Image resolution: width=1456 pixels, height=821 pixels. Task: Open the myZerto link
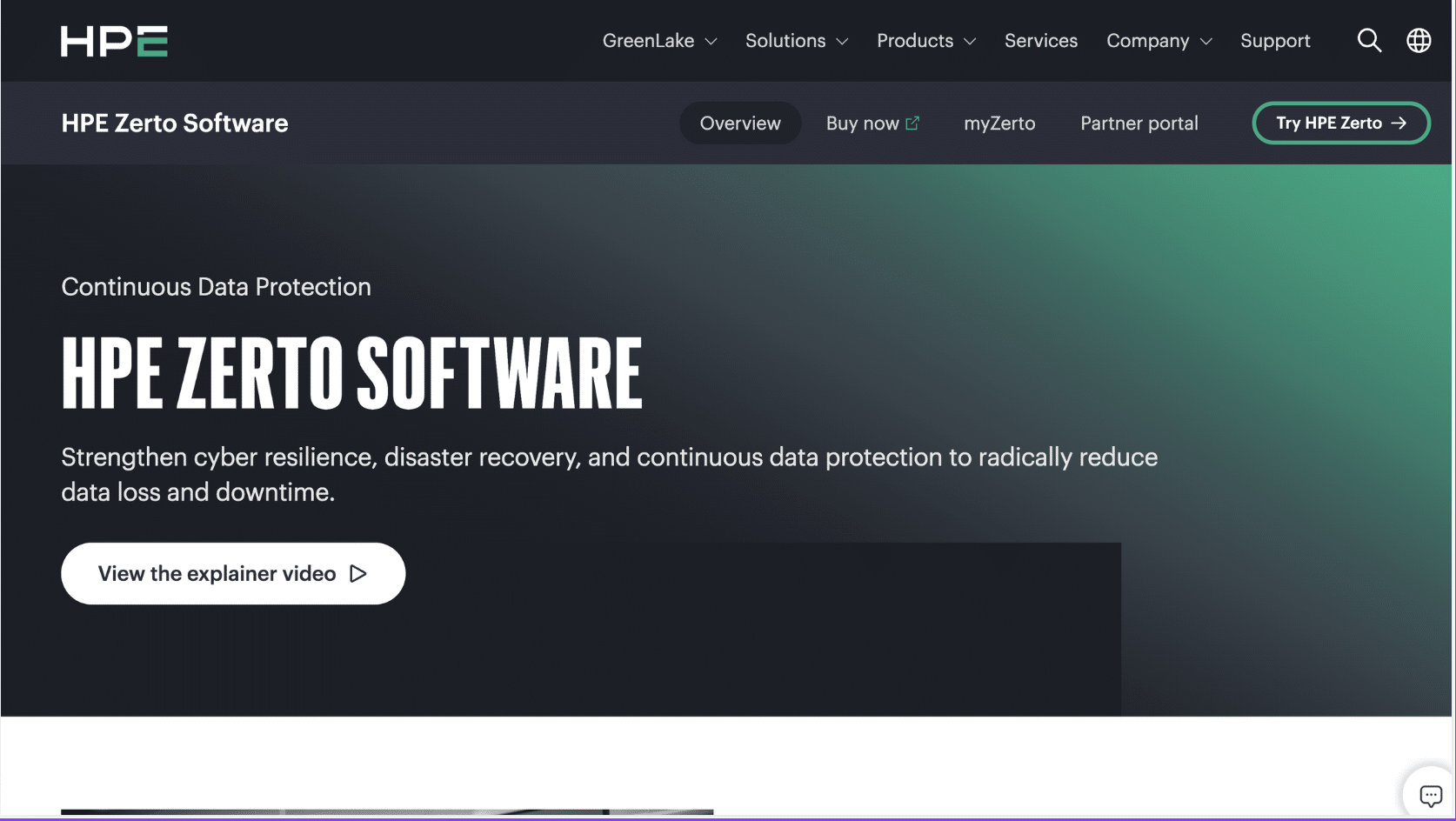tap(999, 123)
